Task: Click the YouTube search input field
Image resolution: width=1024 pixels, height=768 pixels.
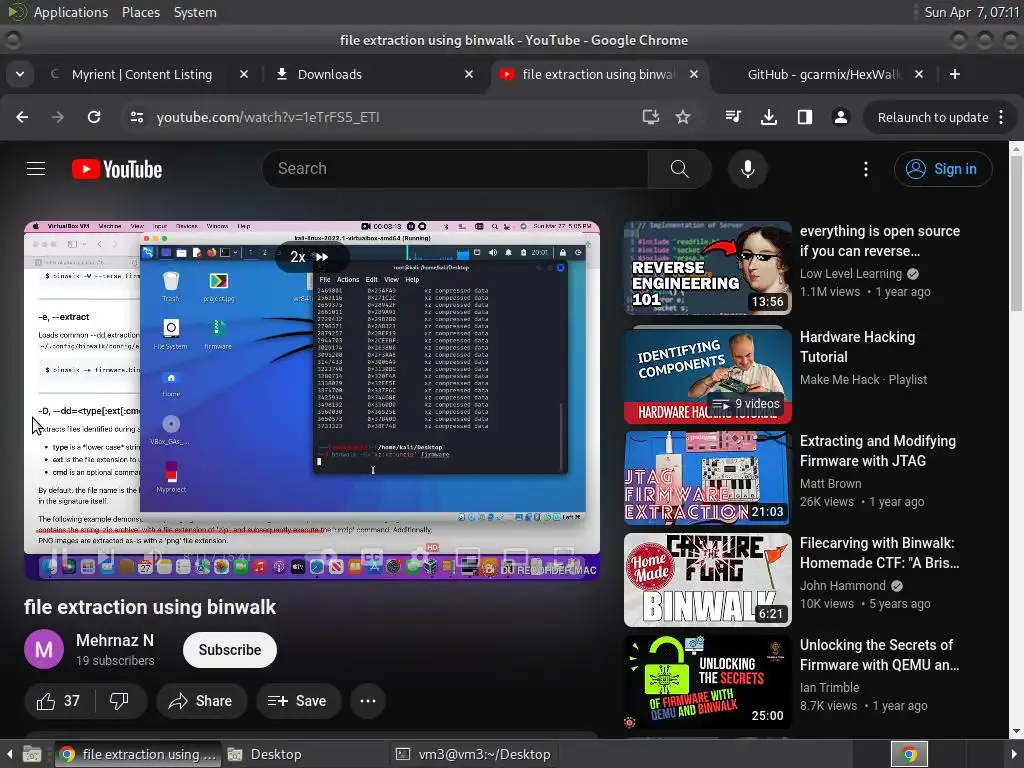Action: pyautogui.click(x=456, y=168)
